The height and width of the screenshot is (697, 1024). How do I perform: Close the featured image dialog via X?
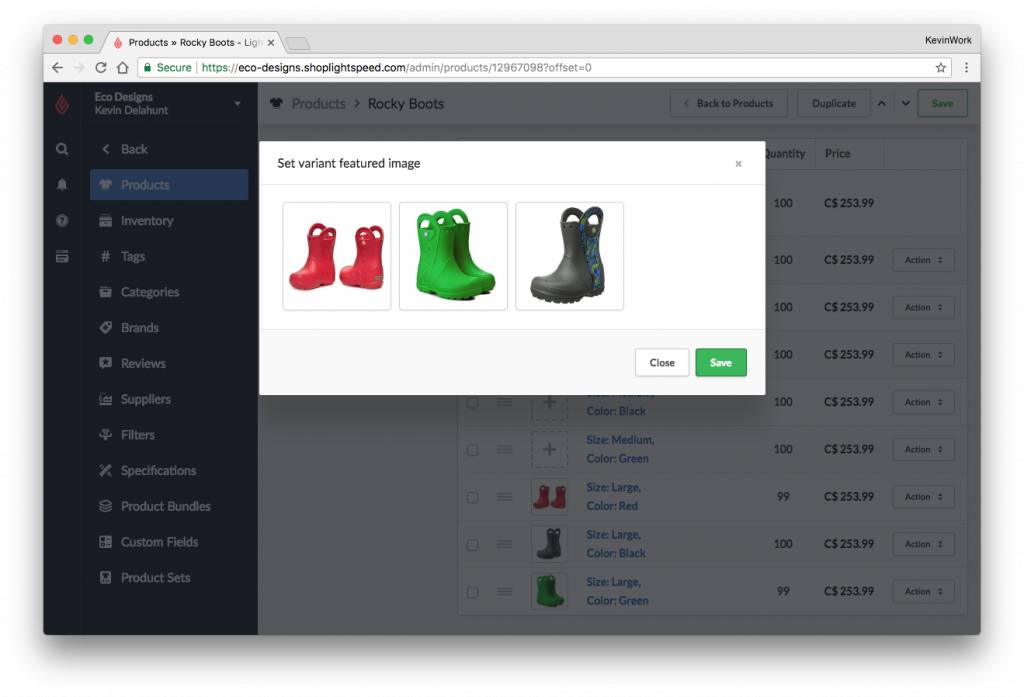point(738,164)
